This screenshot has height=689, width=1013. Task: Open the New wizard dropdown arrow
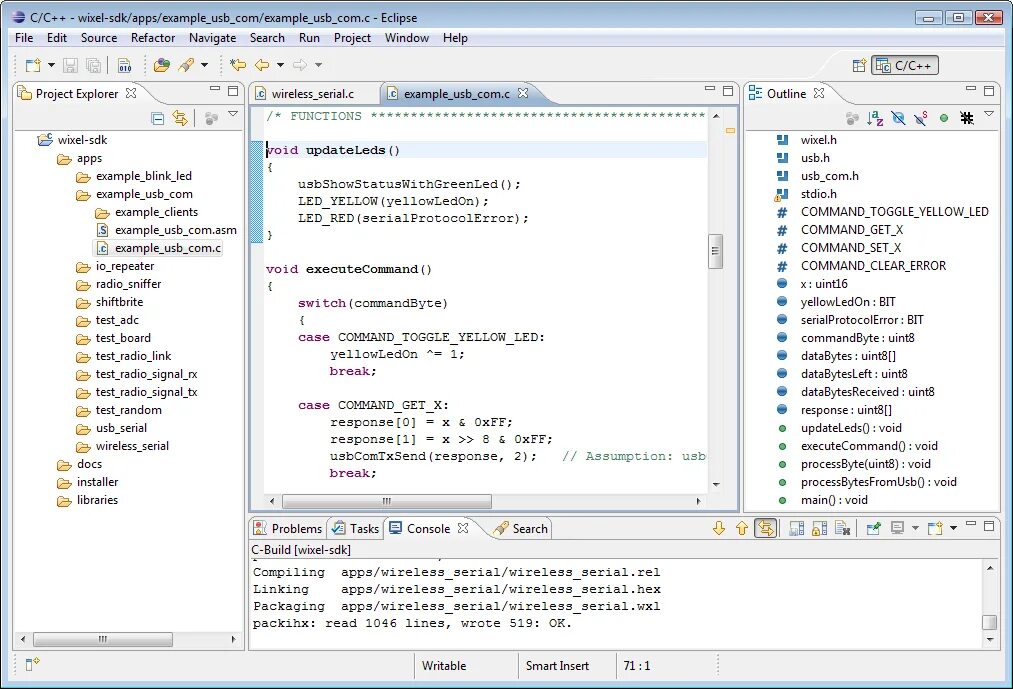tap(51, 65)
